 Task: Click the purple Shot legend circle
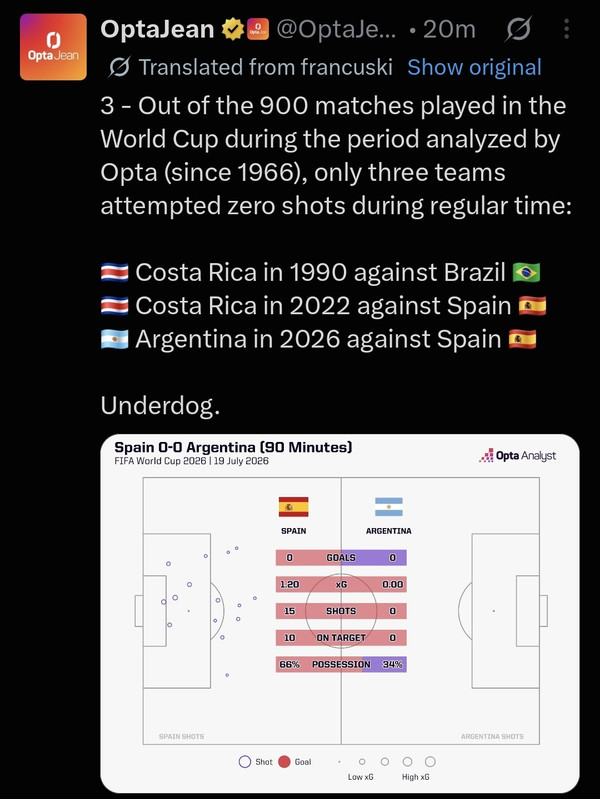[x=245, y=762]
